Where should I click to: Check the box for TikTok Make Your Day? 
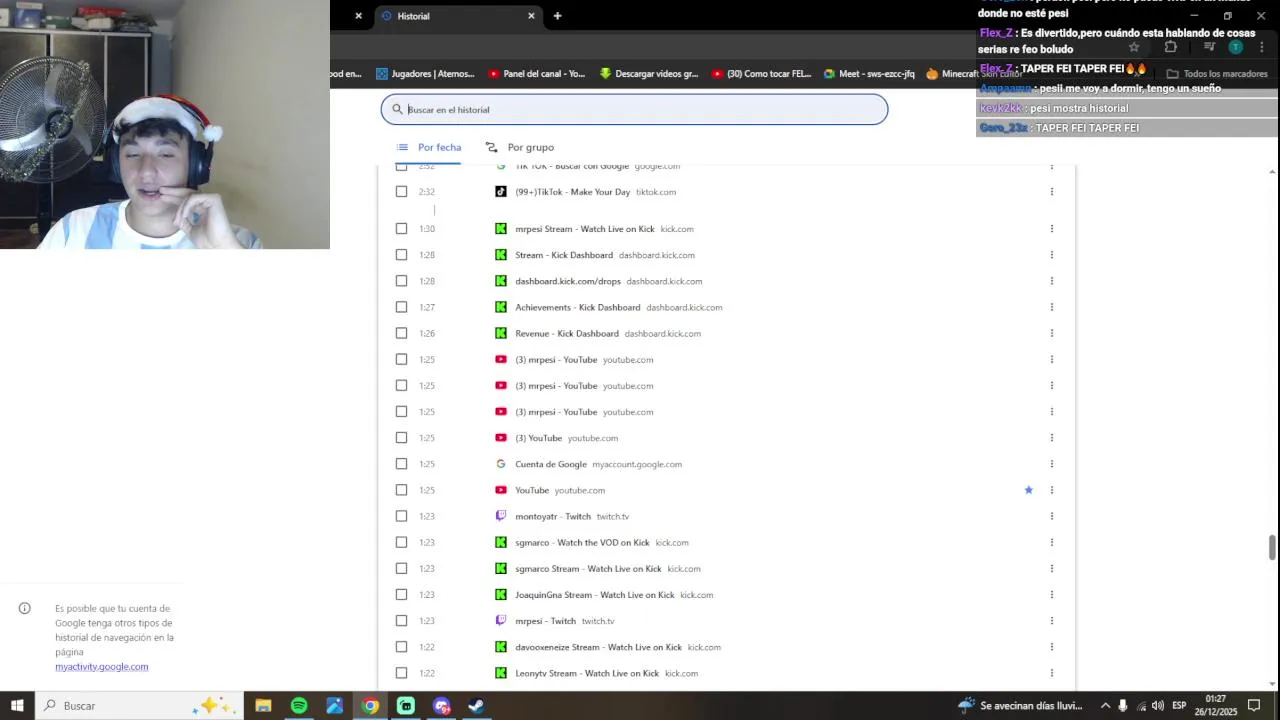click(401, 192)
